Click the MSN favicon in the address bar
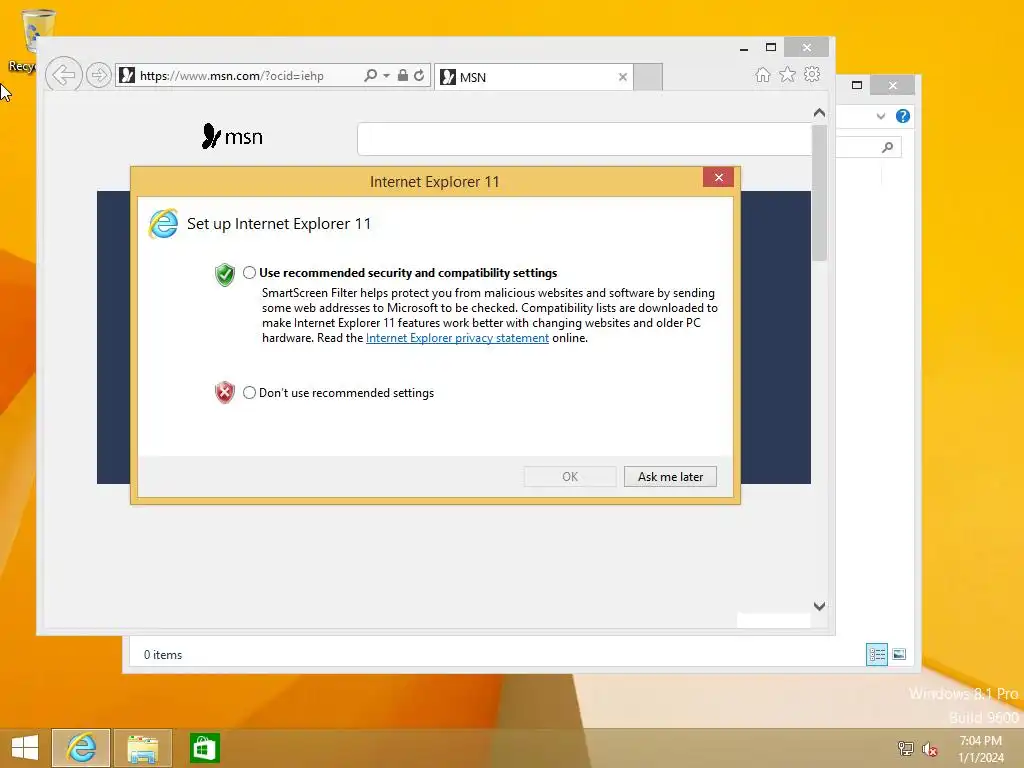The width and height of the screenshot is (1024, 768). click(x=127, y=76)
